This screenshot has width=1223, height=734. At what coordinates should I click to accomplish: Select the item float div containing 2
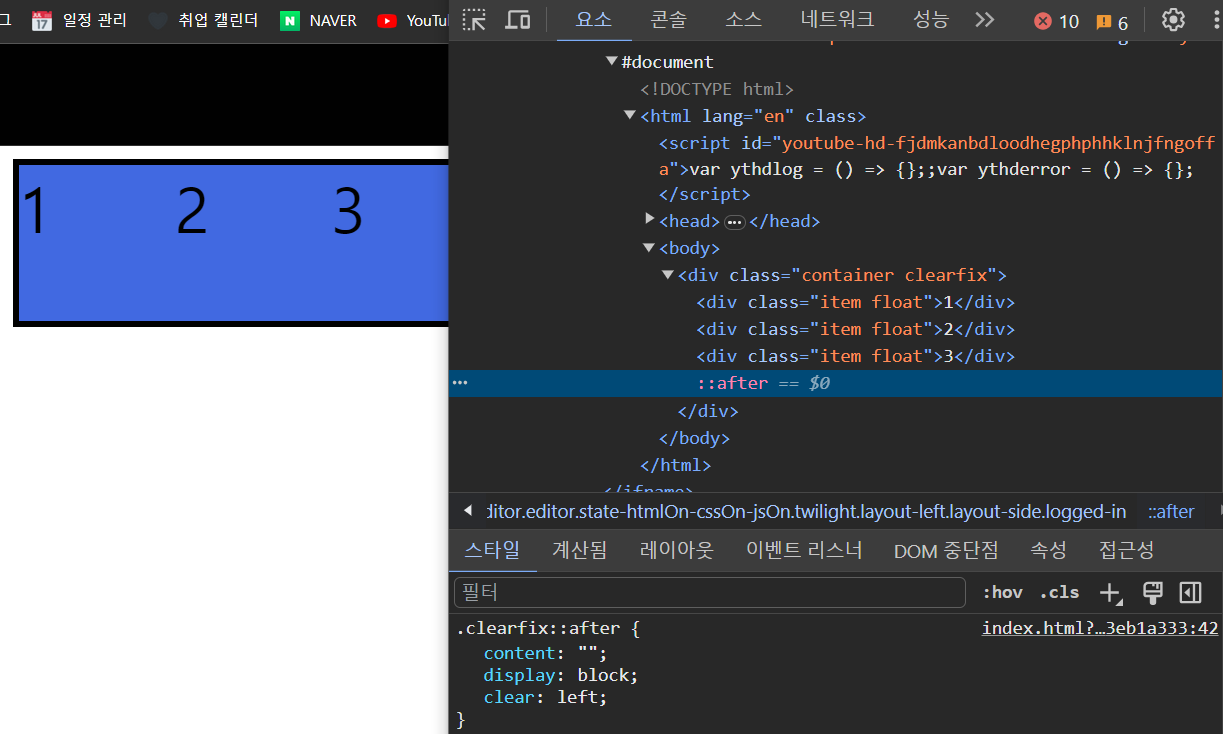point(856,329)
